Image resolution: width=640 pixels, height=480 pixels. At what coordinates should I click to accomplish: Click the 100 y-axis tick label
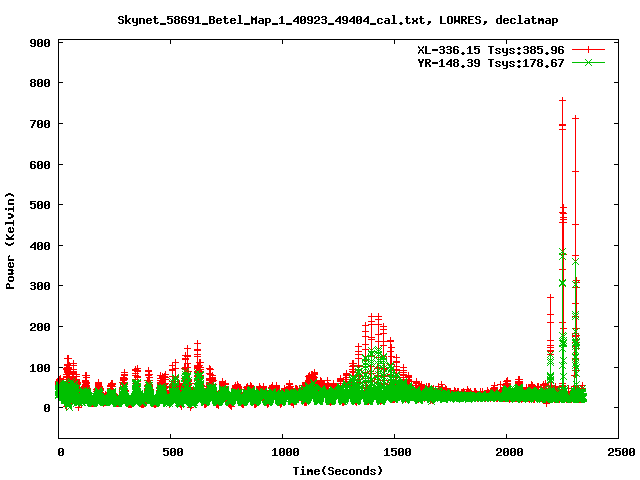pos(40,368)
